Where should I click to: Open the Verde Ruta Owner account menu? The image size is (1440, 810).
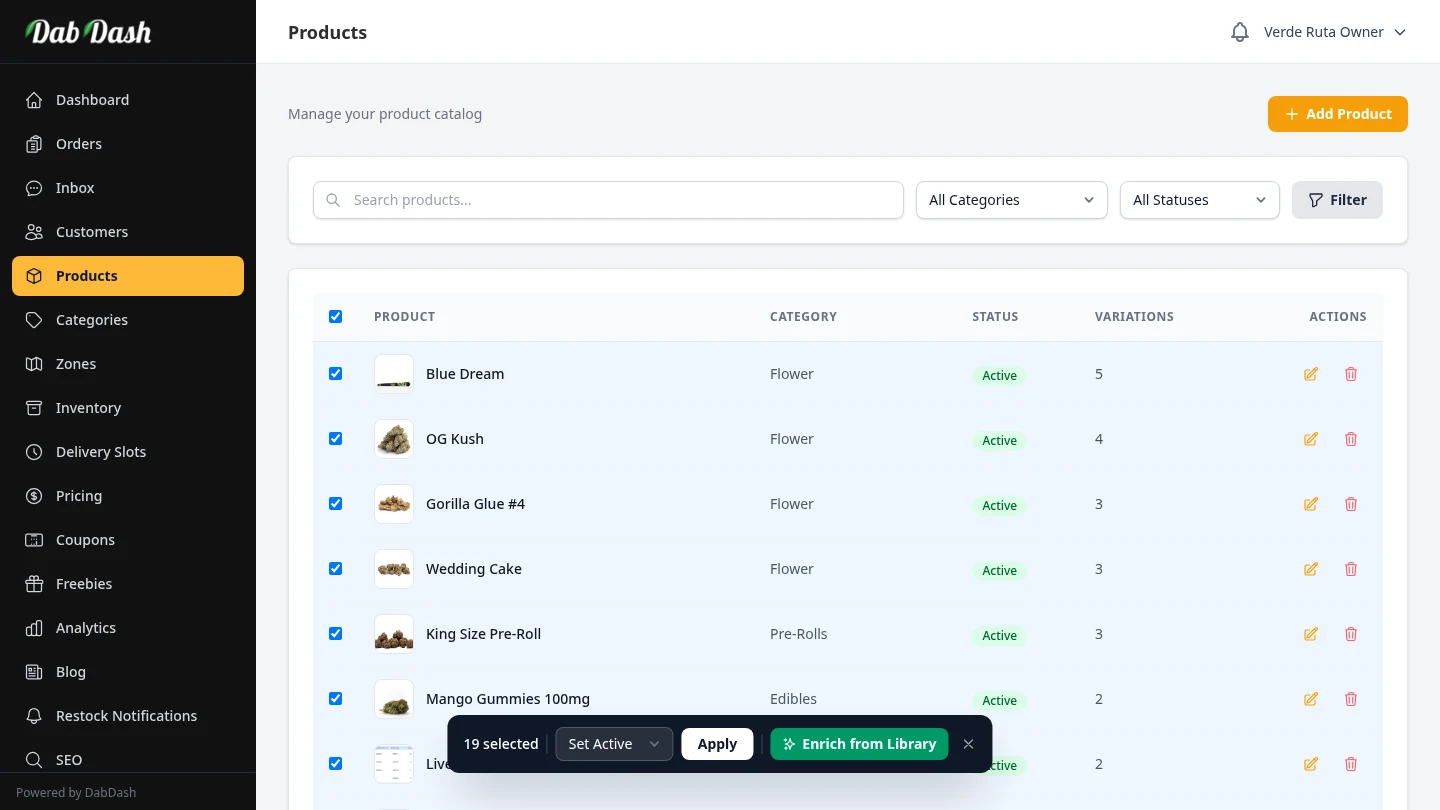click(1334, 32)
